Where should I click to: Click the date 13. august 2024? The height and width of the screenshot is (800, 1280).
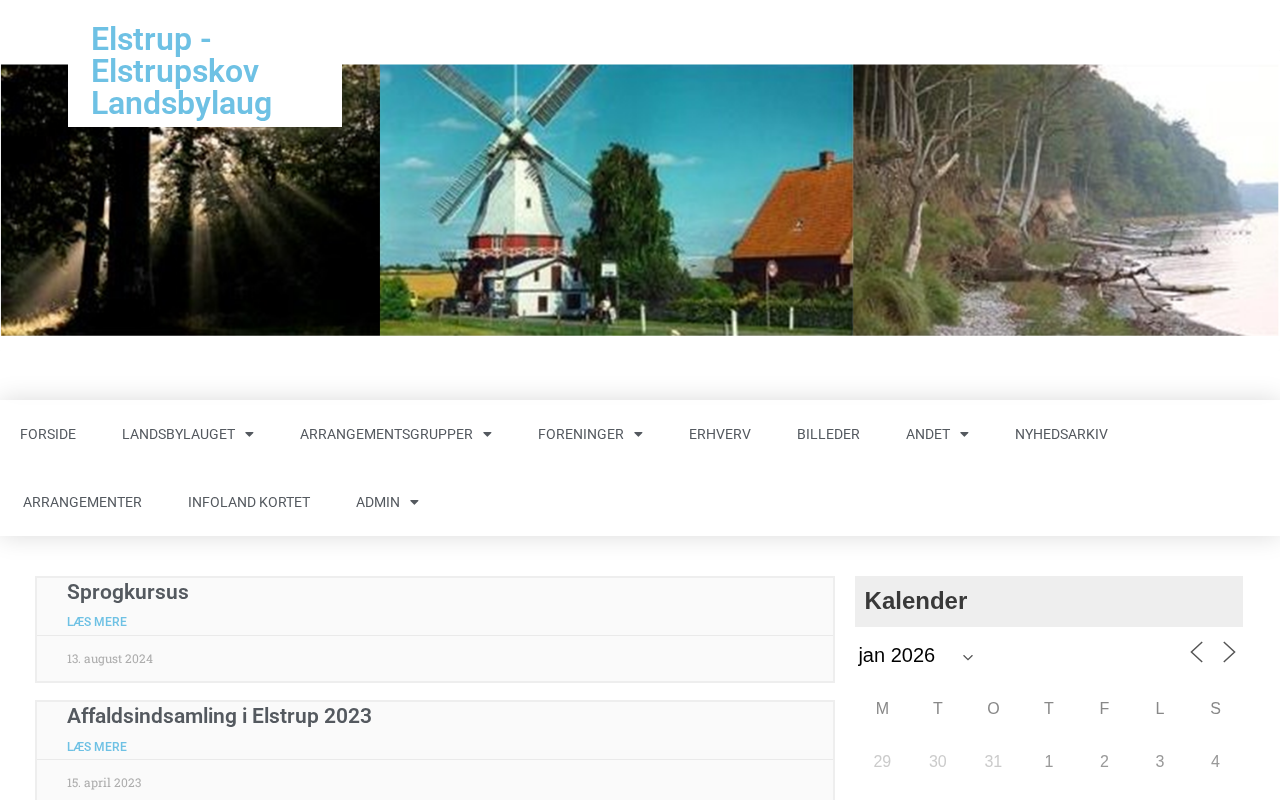point(110,659)
